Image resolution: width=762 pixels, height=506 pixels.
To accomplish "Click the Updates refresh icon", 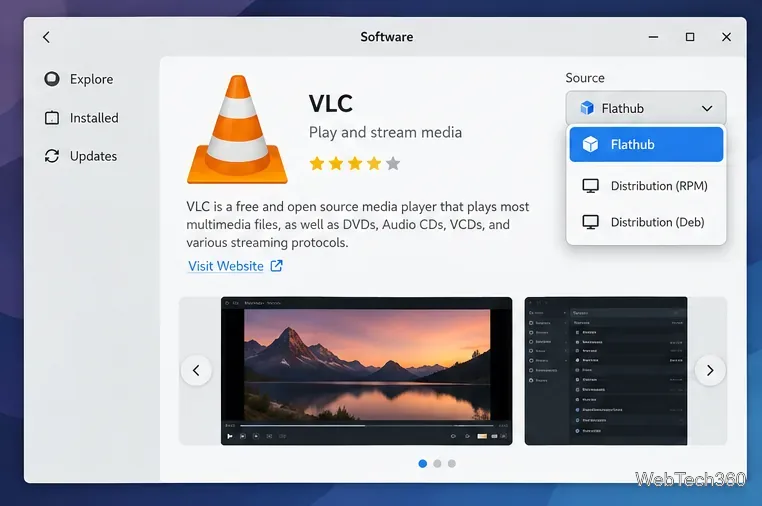I will click(52, 156).
